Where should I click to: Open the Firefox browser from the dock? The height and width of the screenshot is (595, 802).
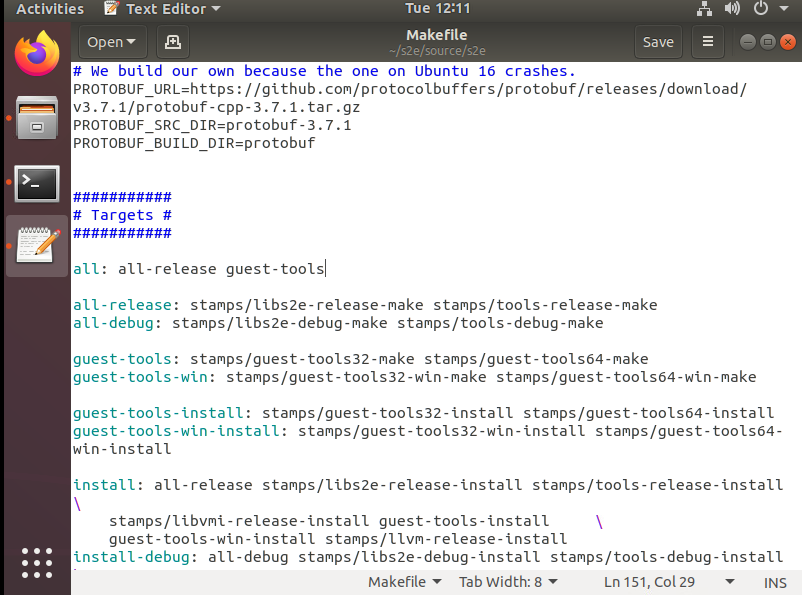[x=37, y=53]
